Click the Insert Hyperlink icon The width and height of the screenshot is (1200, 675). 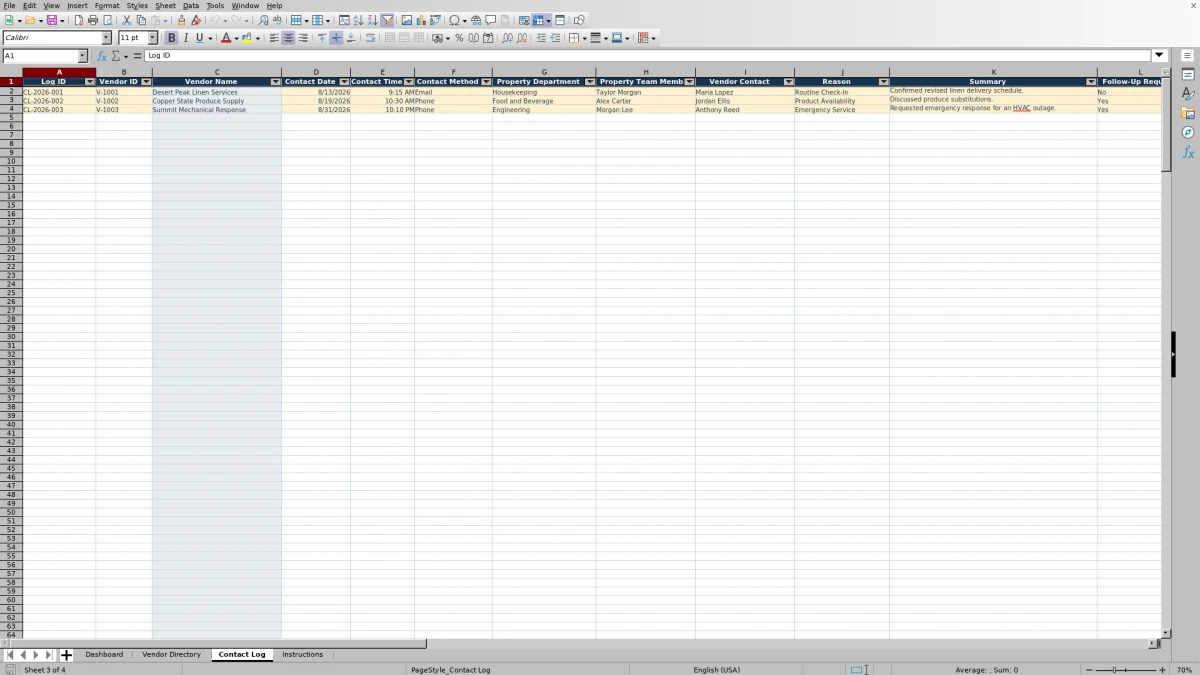point(476,20)
